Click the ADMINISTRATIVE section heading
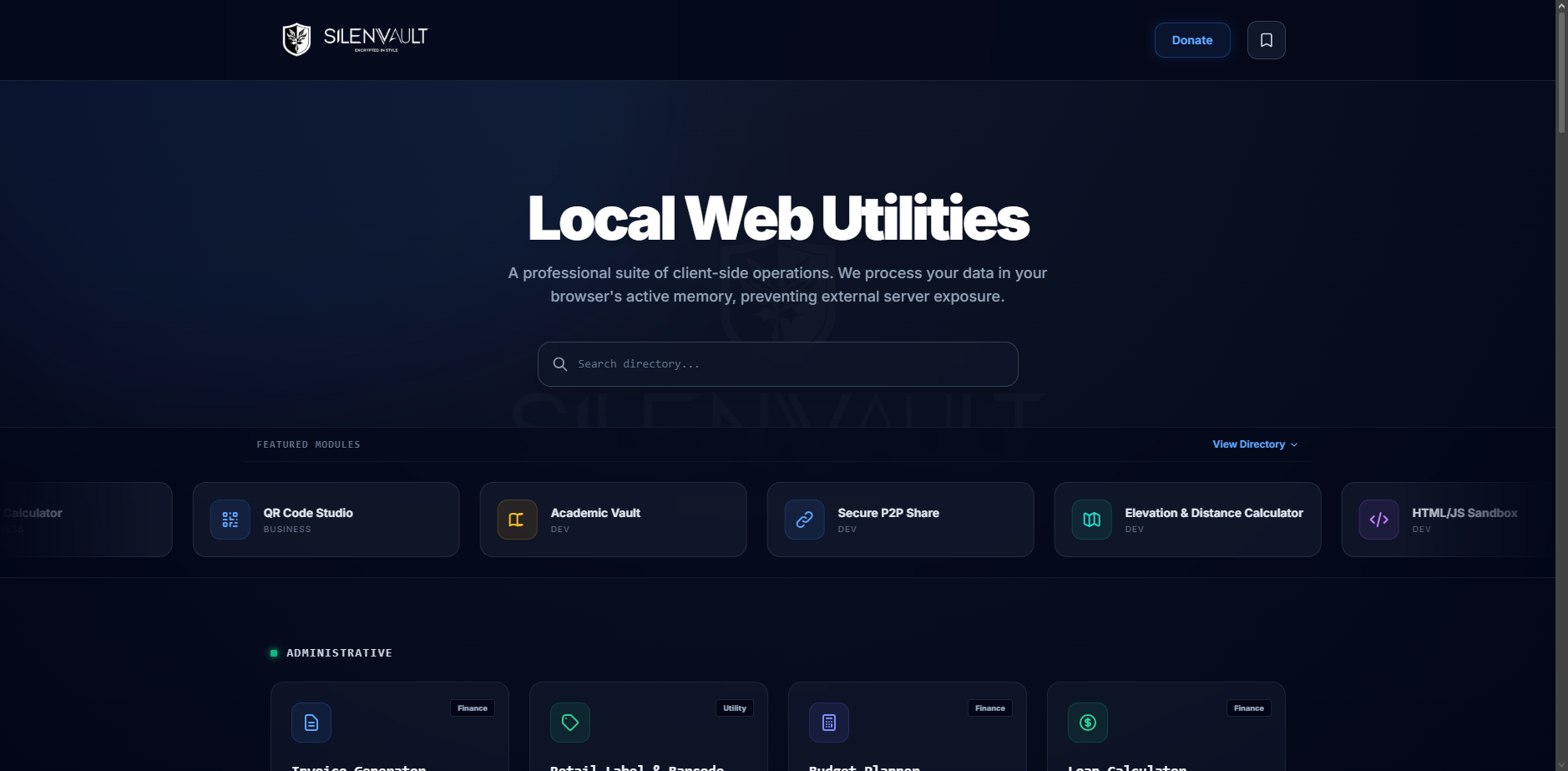 339,653
